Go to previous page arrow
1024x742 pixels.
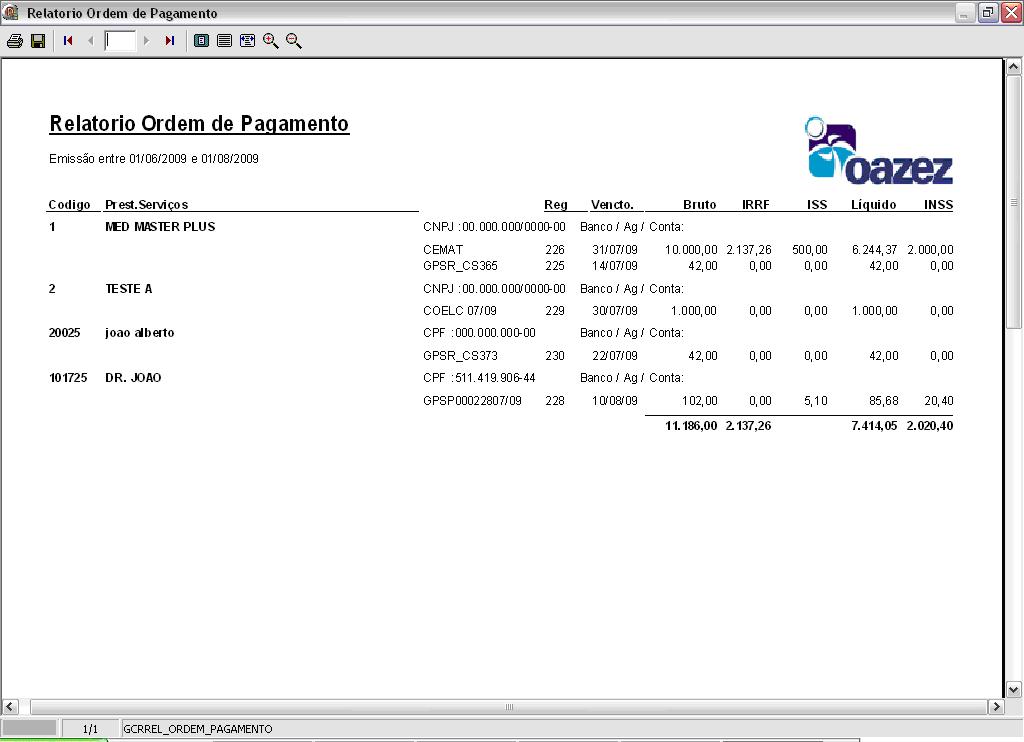(90, 40)
